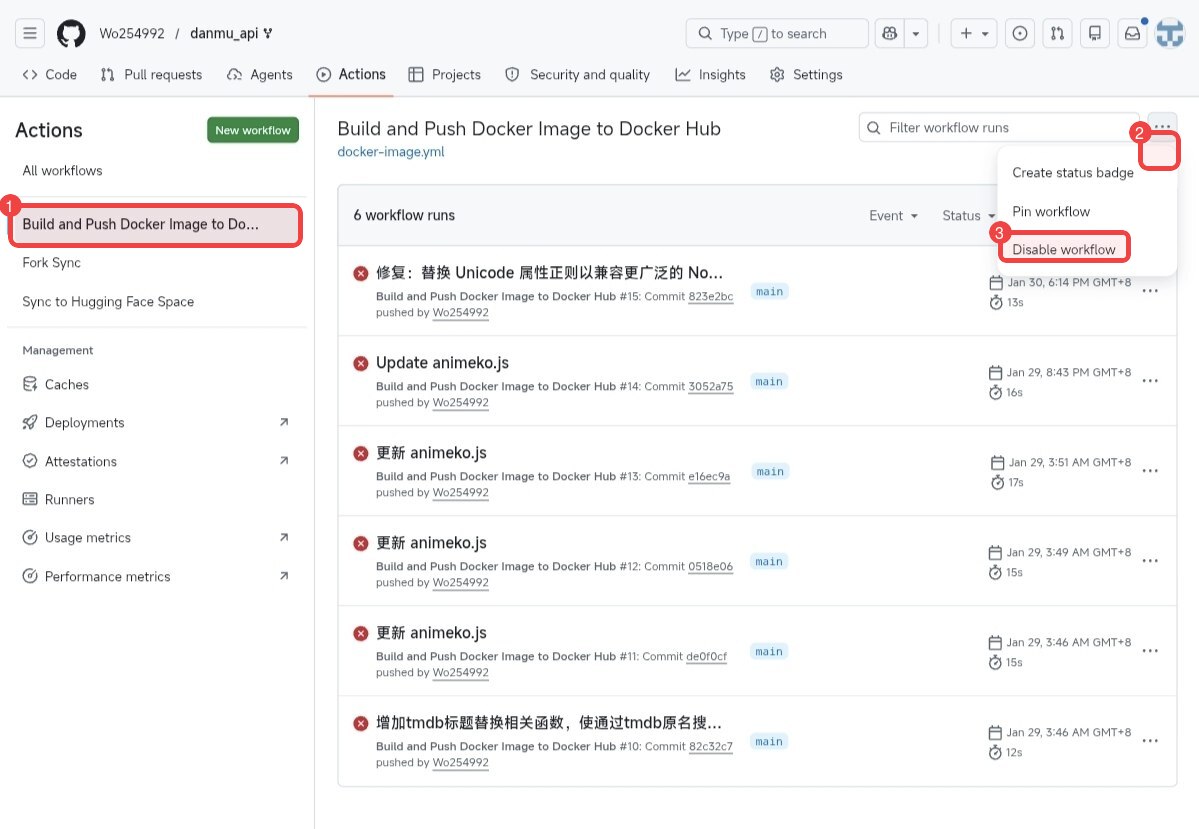The image size is (1199, 829).
Task: Open commit e16ec9a link
Action: pos(709,476)
